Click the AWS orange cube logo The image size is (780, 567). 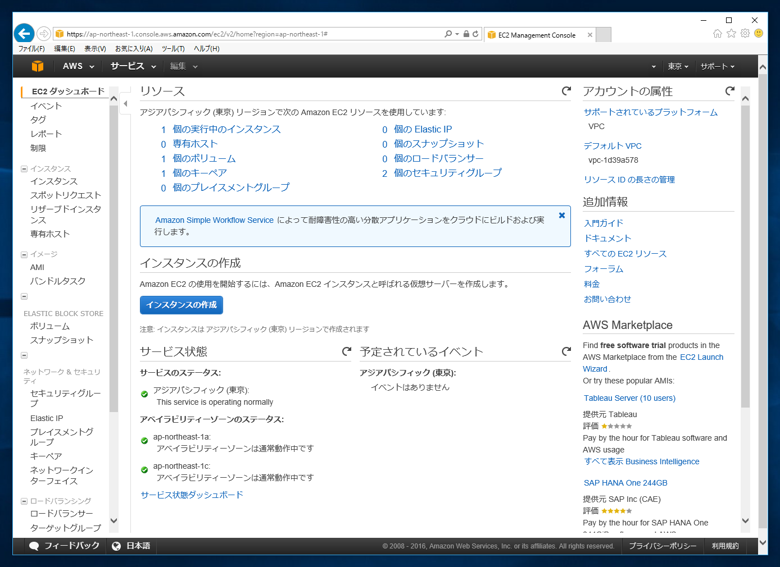(38, 66)
